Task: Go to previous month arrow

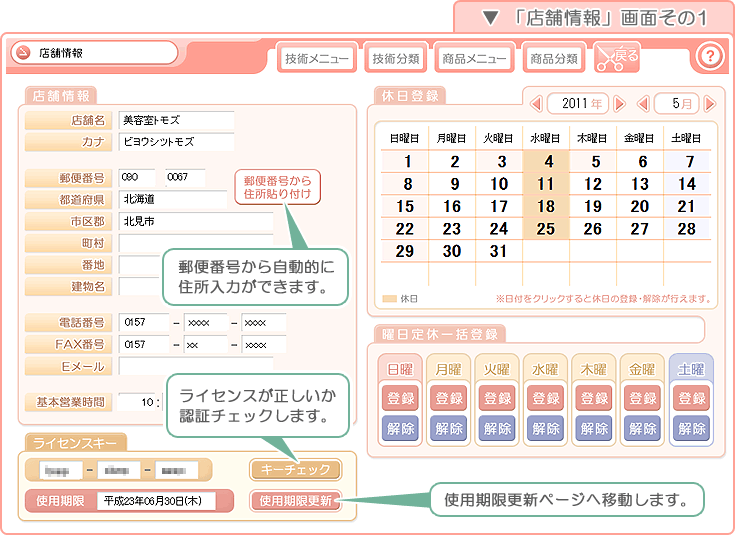Action: click(x=644, y=103)
